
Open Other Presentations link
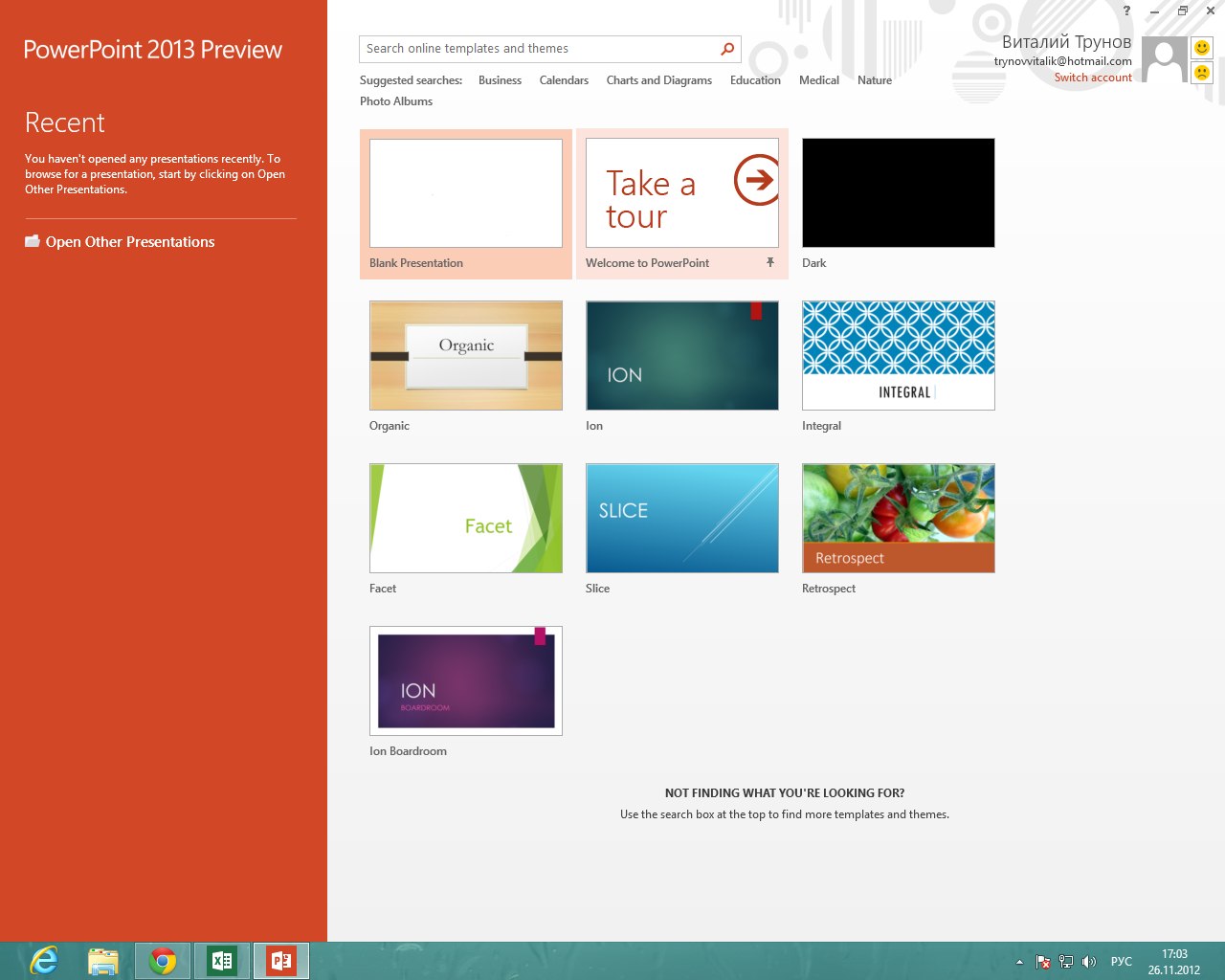[x=130, y=242]
